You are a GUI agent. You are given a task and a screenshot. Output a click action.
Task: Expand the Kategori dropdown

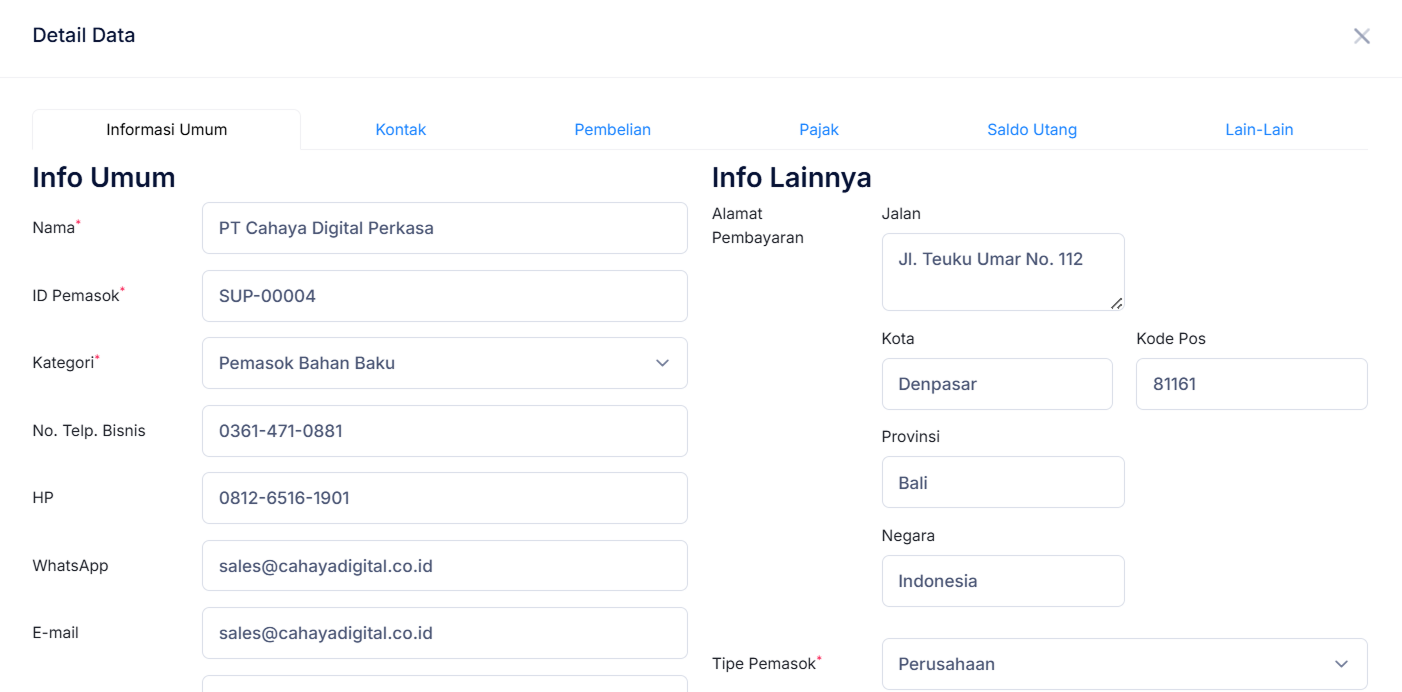click(x=444, y=363)
